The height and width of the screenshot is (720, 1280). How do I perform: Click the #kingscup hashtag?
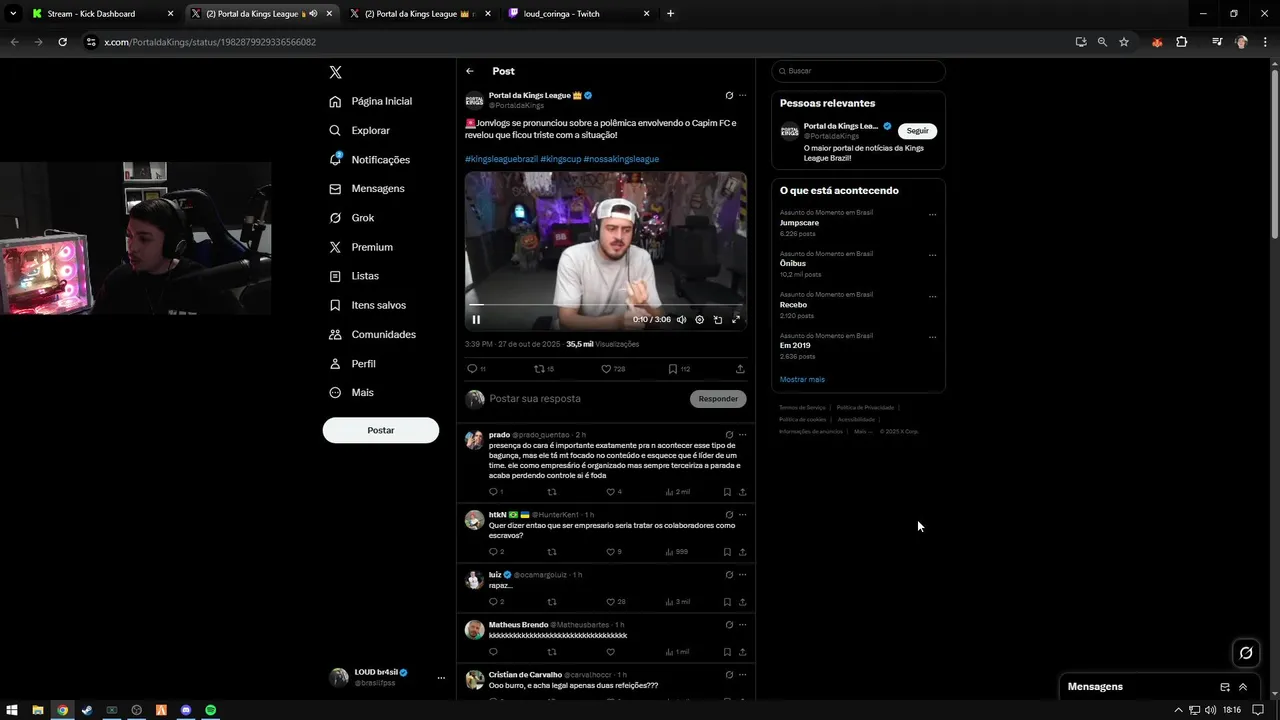(560, 159)
